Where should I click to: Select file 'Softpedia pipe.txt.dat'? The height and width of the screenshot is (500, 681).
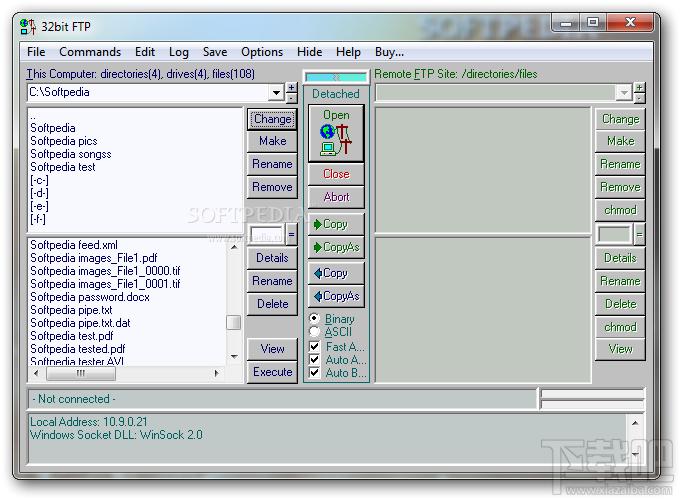click(80, 323)
